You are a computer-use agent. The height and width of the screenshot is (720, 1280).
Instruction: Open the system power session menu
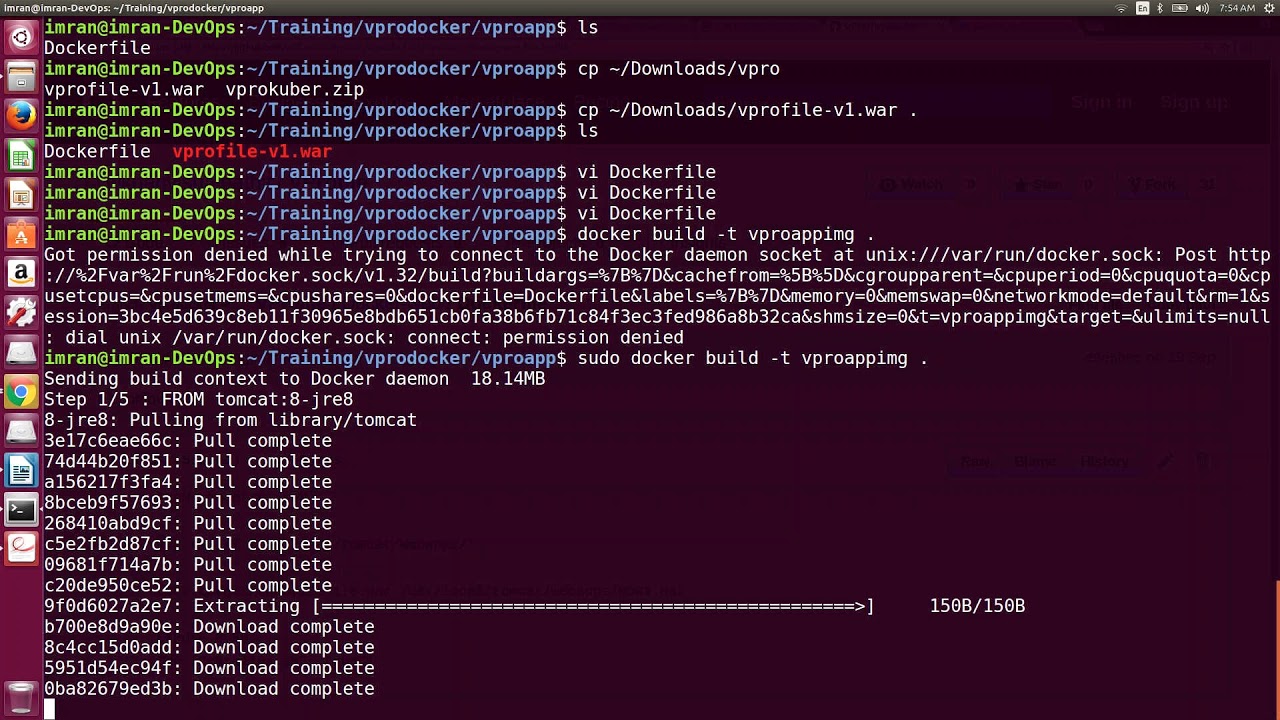point(1268,8)
